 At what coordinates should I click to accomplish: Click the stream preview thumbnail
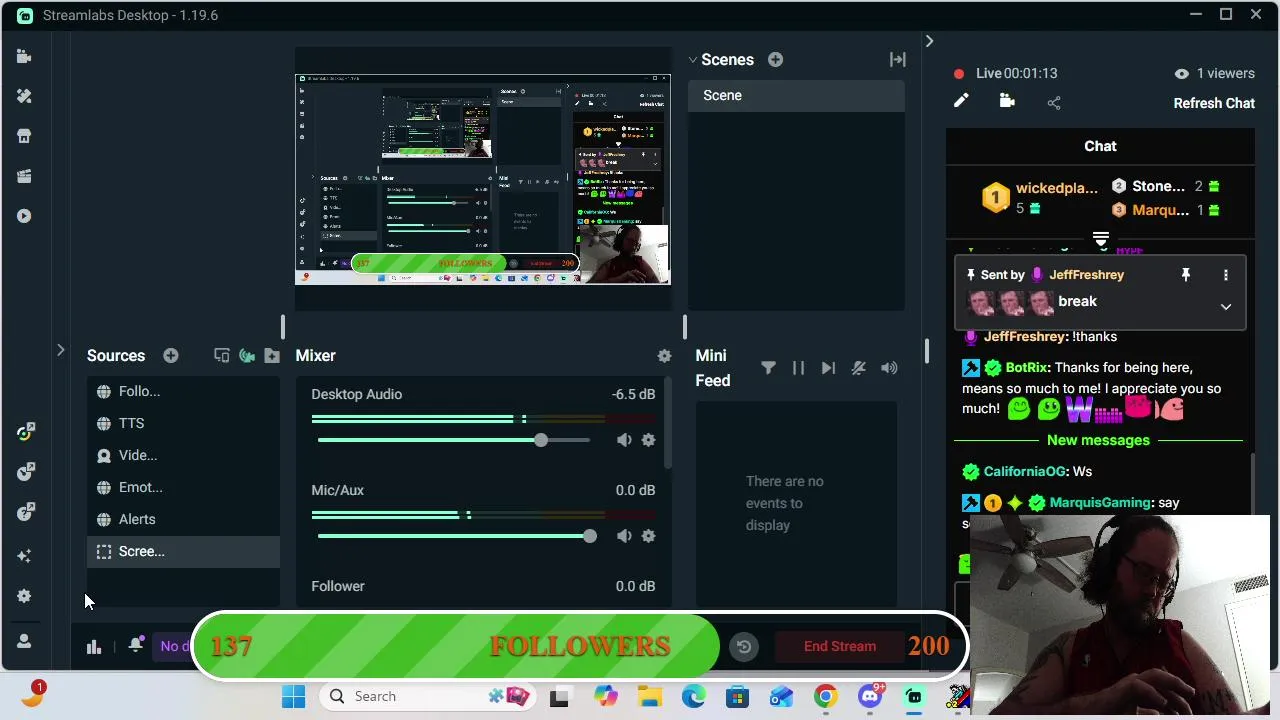(482, 179)
